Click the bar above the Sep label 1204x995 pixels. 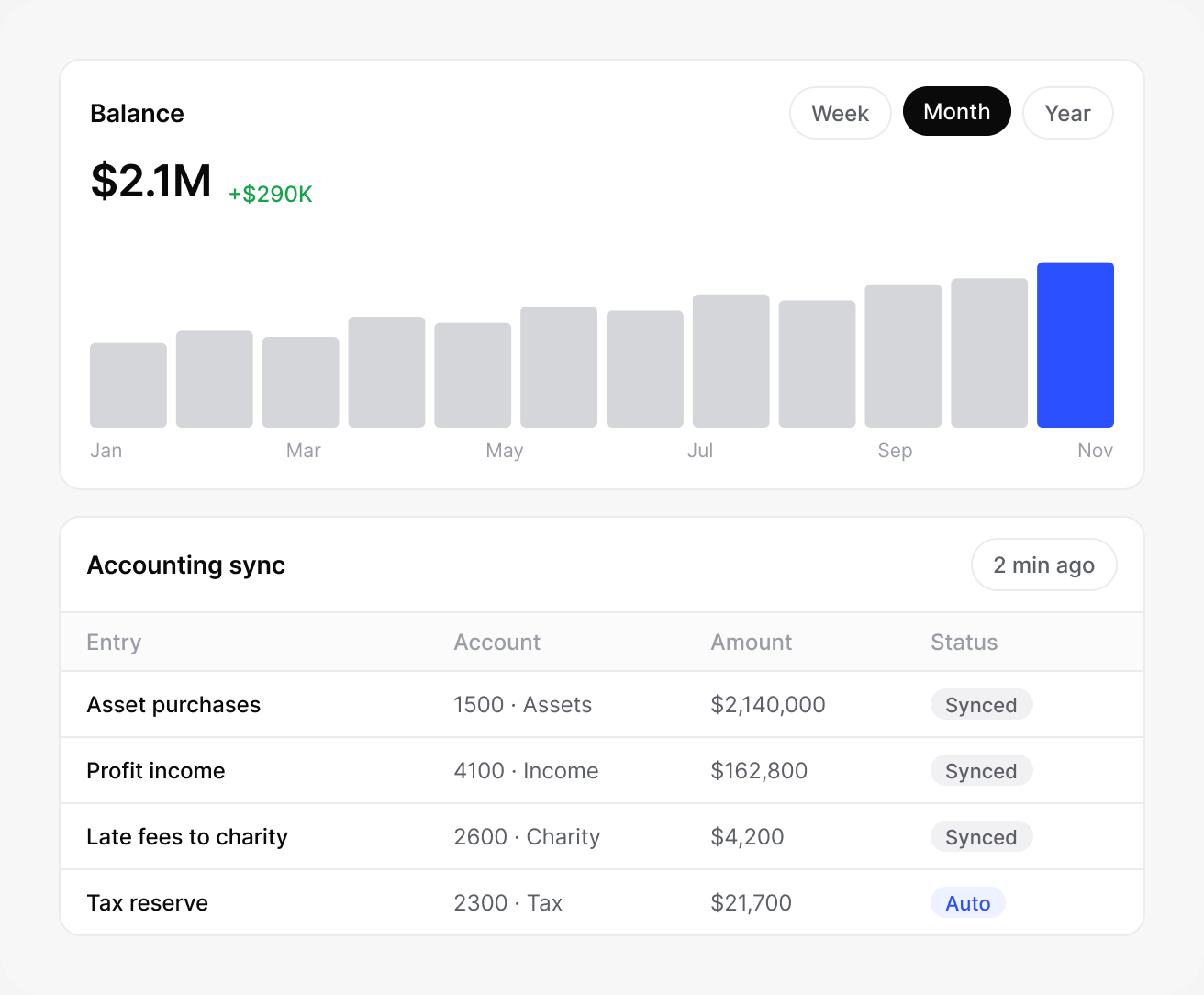click(x=903, y=356)
